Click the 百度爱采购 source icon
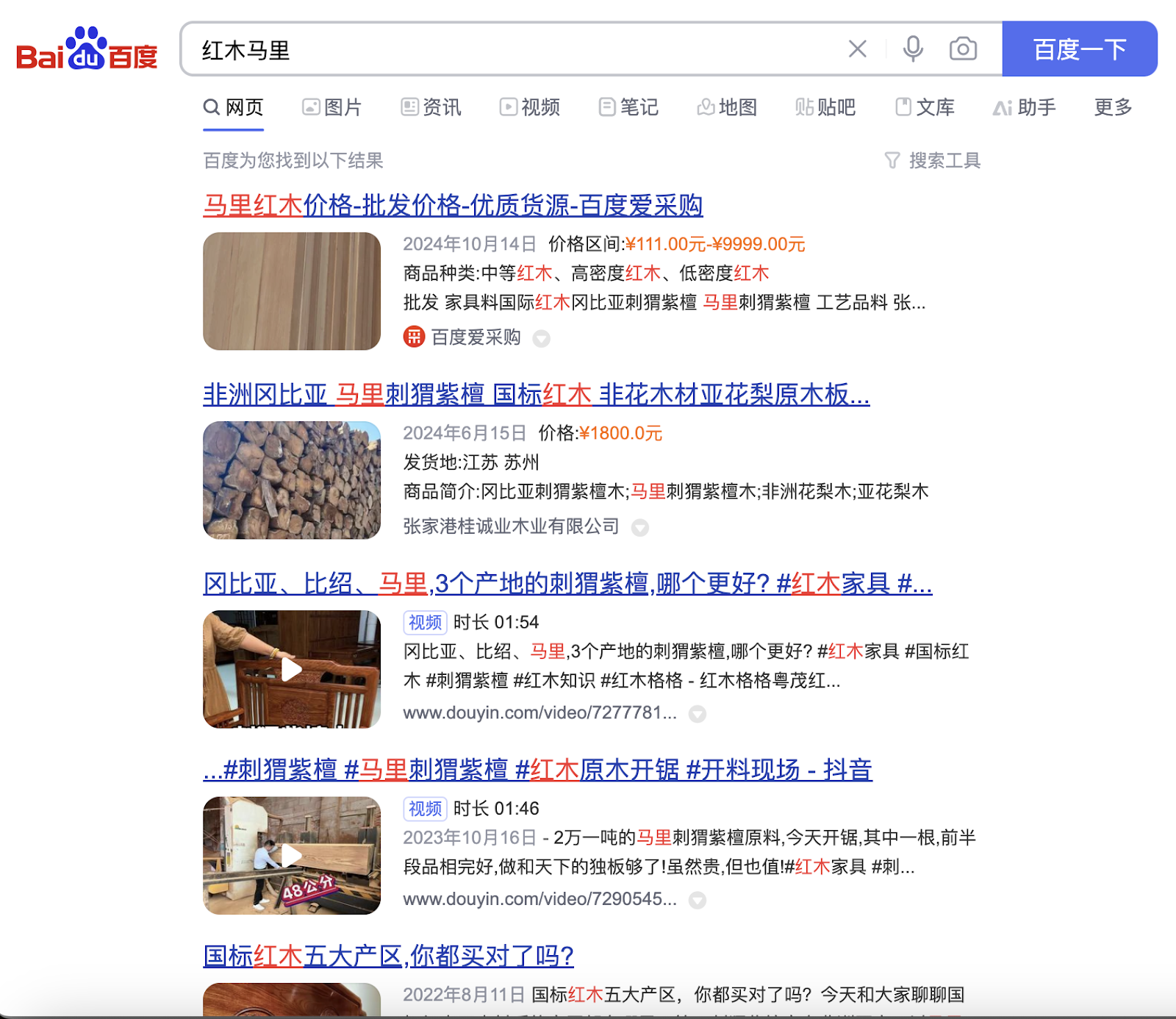 pos(414,337)
